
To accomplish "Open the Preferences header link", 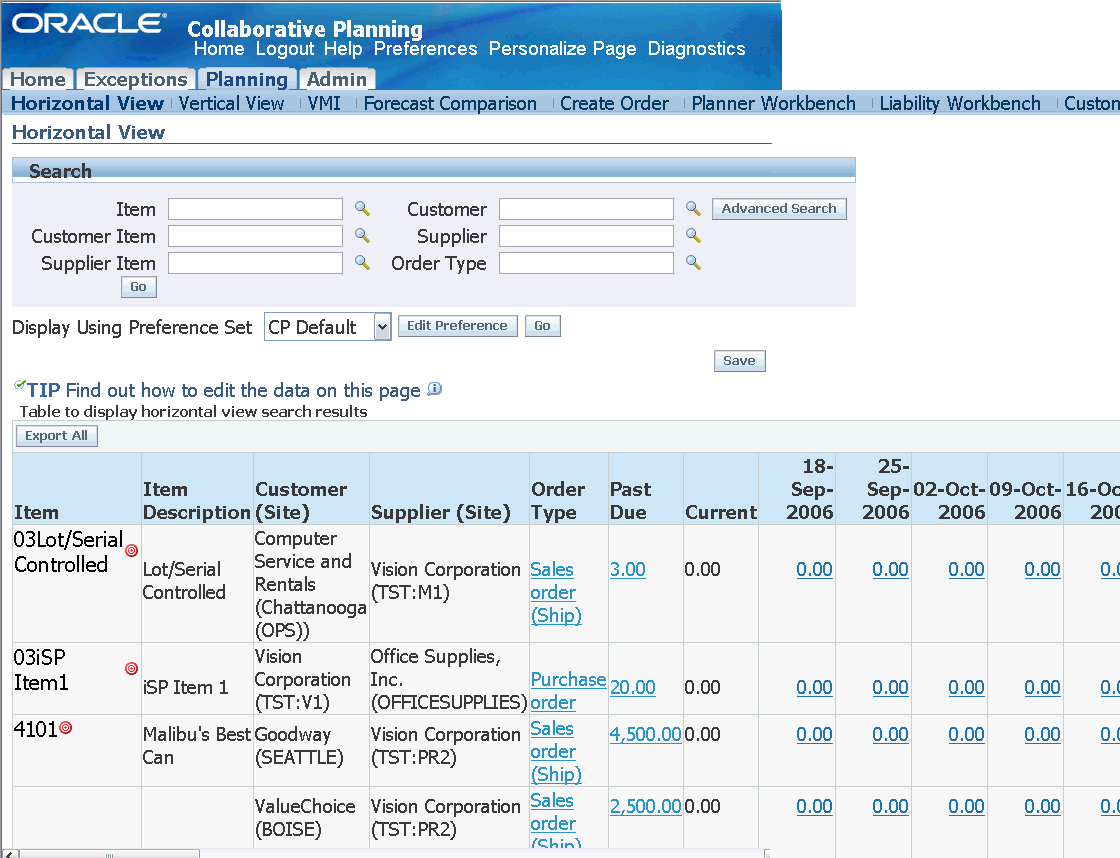I will click(x=426, y=49).
